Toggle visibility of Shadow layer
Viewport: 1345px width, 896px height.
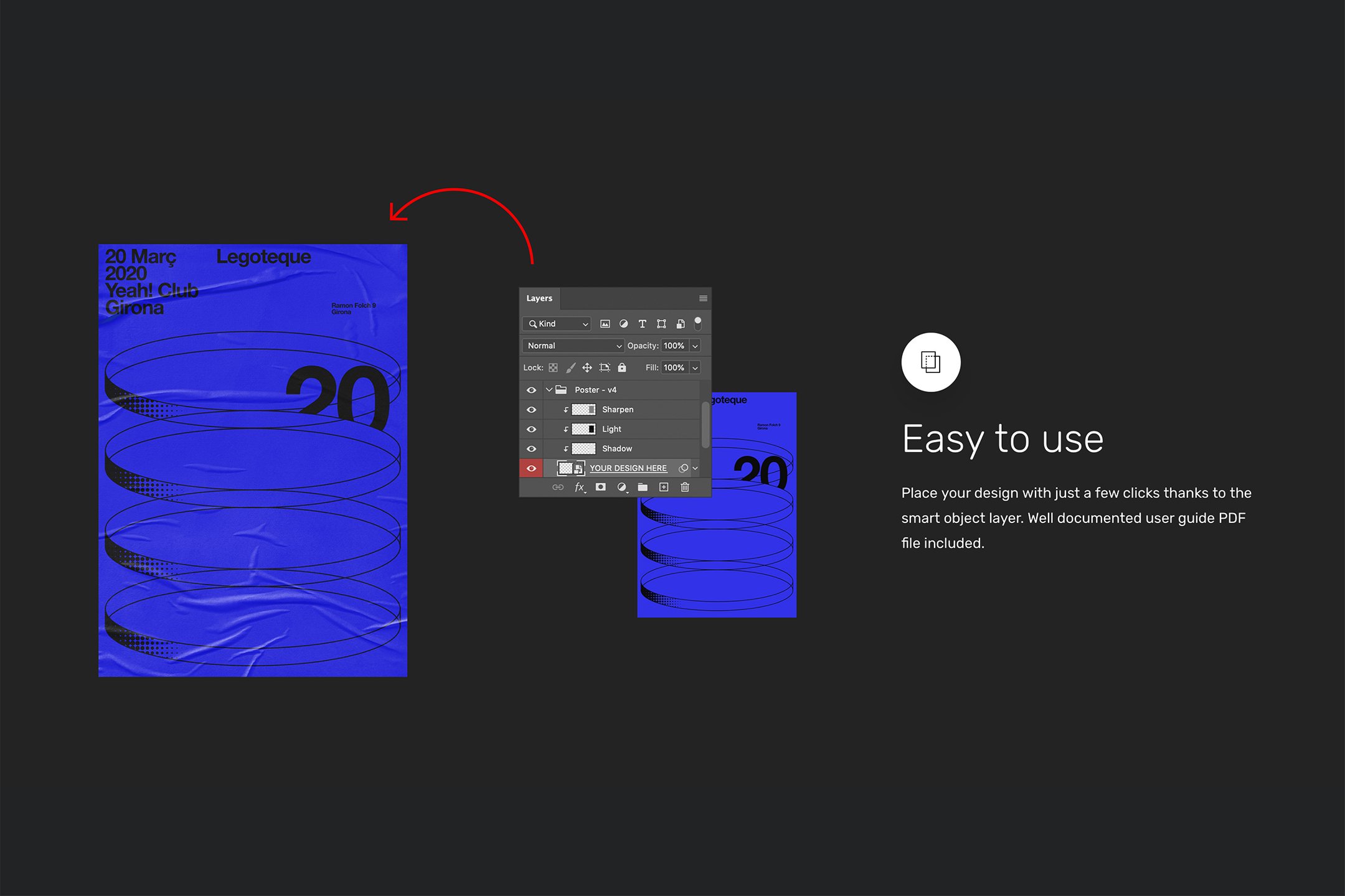(x=530, y=448)
